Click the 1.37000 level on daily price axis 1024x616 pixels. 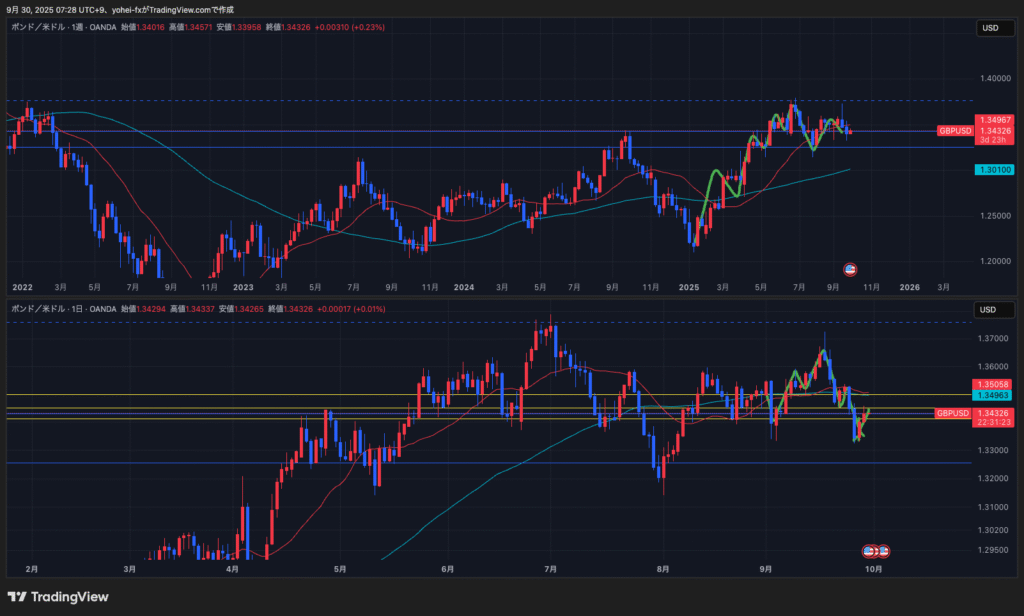994,339
